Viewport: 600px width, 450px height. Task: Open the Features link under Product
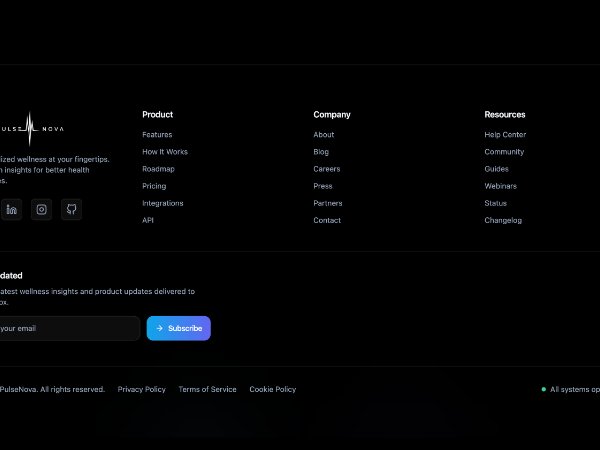157,135
